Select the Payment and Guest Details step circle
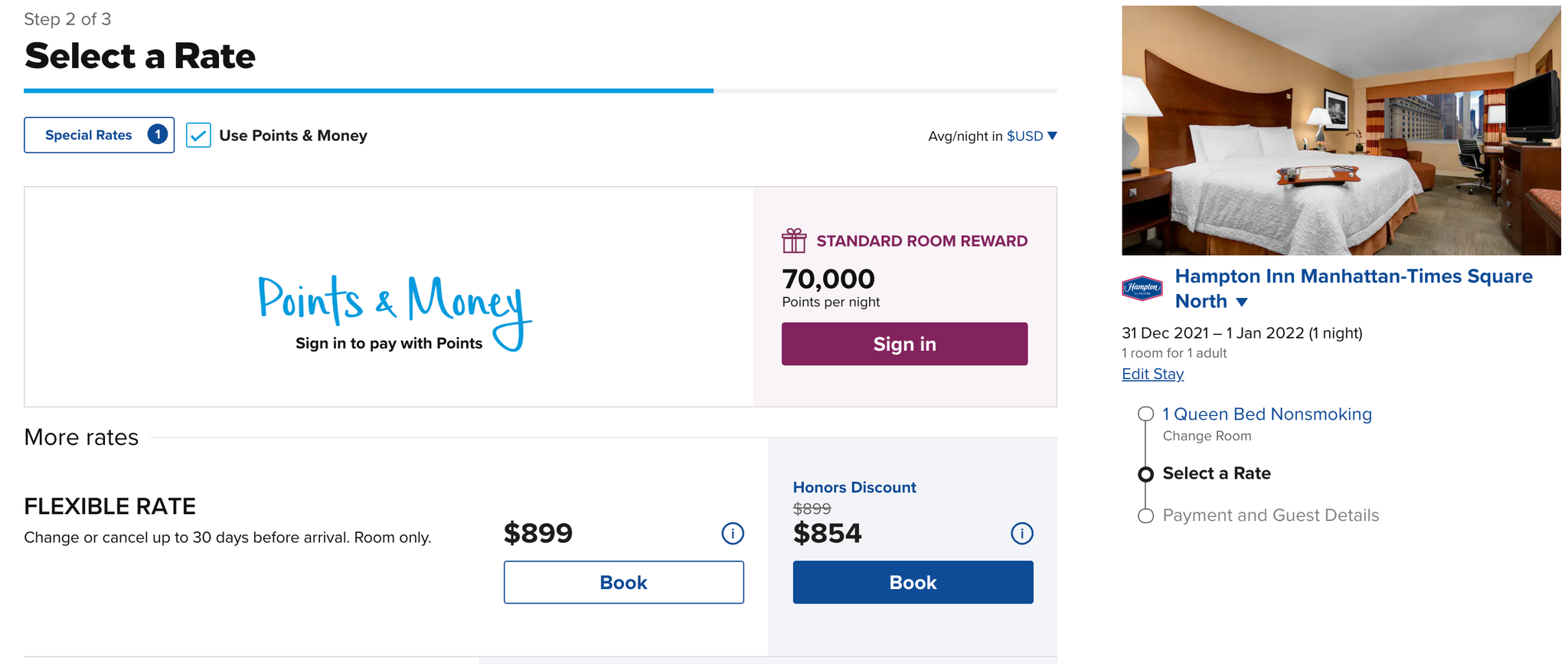Image resolution: width=1568 pixels, height=664 pixels. (1145, 515)
